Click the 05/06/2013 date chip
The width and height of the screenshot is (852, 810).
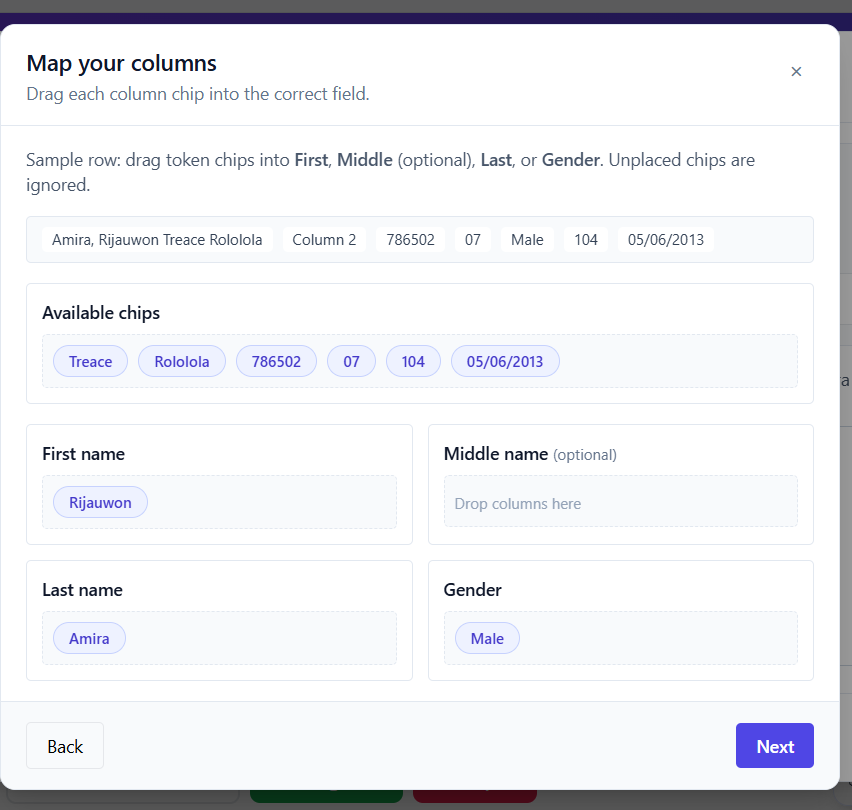tap(505, 361)
